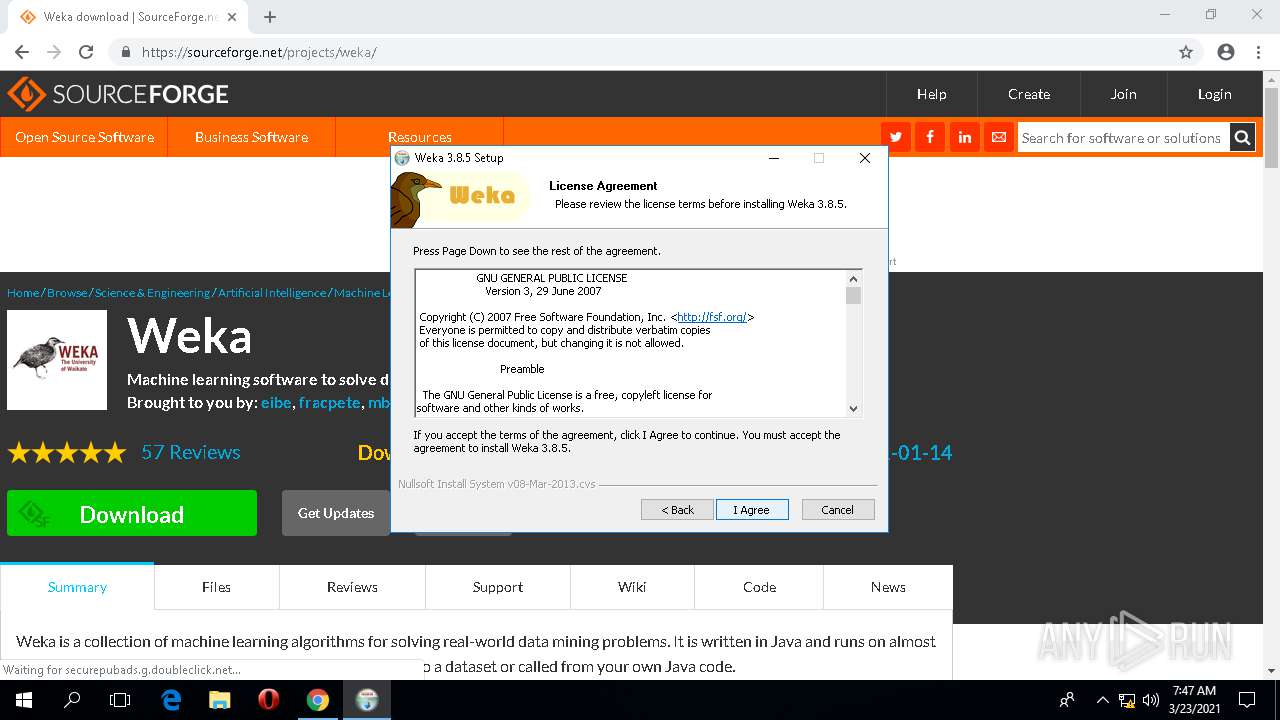Image resolution: width=1280 pixels, height=720 pixels.
Task: Switch to the Files tab
Action: pyautogui.click(x=216, y=587)
